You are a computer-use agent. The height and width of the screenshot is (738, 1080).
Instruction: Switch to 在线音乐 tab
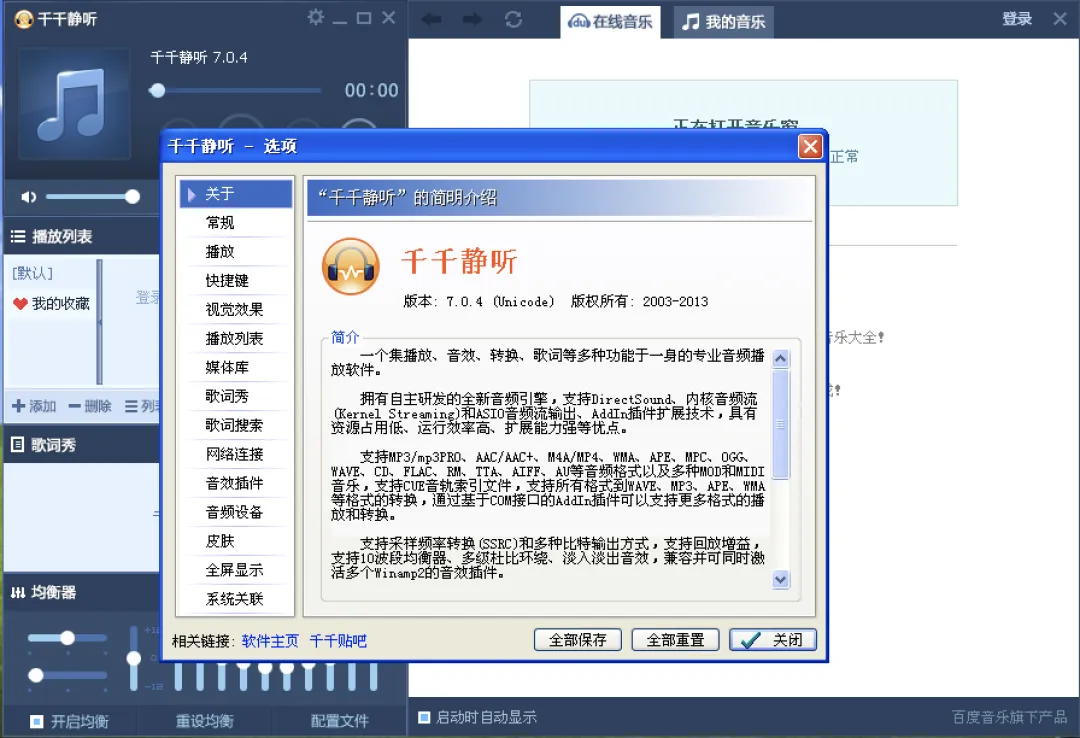coord(610,22)
